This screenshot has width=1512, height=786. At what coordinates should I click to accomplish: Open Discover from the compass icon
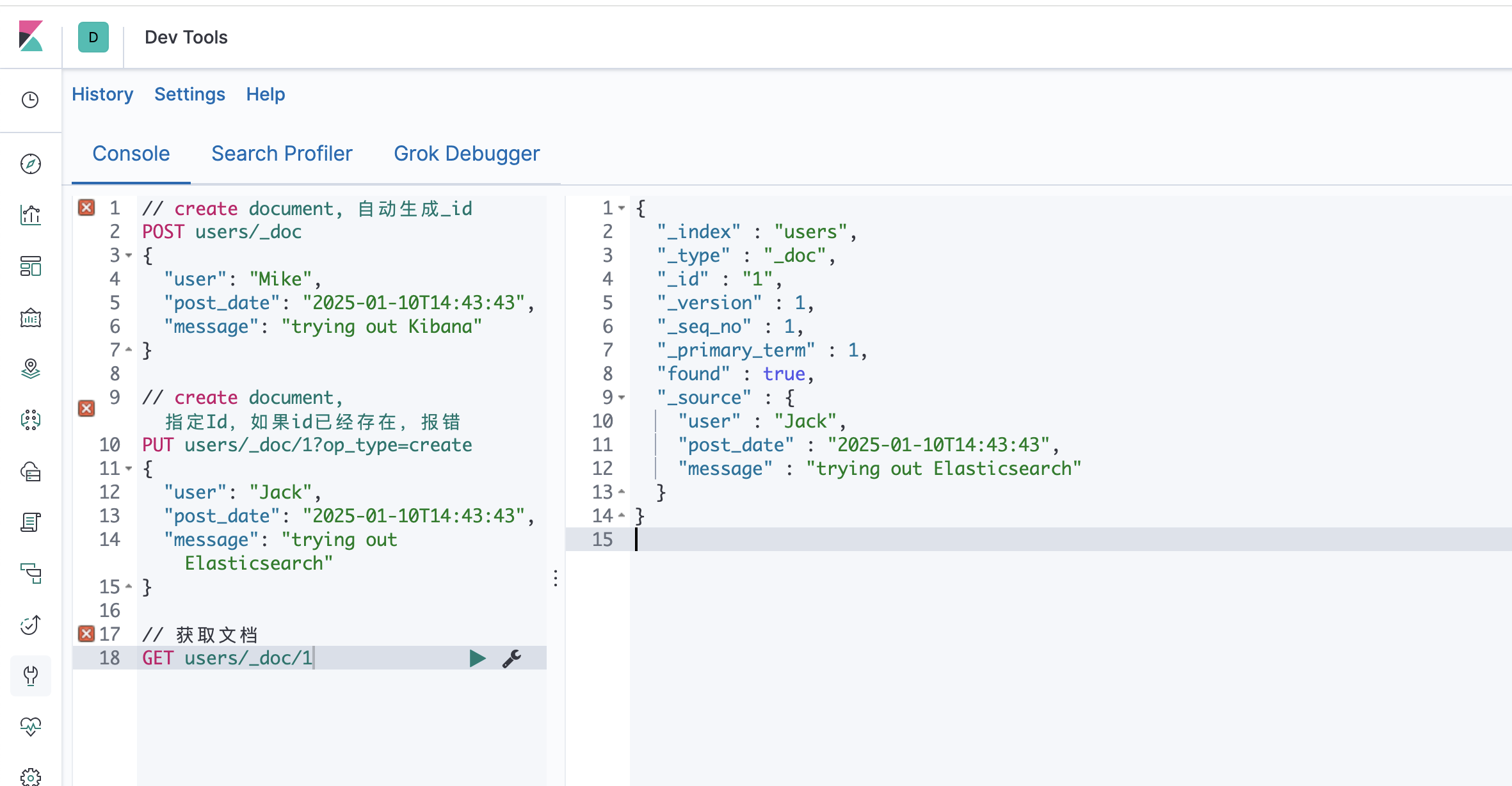tap(31, 164)
